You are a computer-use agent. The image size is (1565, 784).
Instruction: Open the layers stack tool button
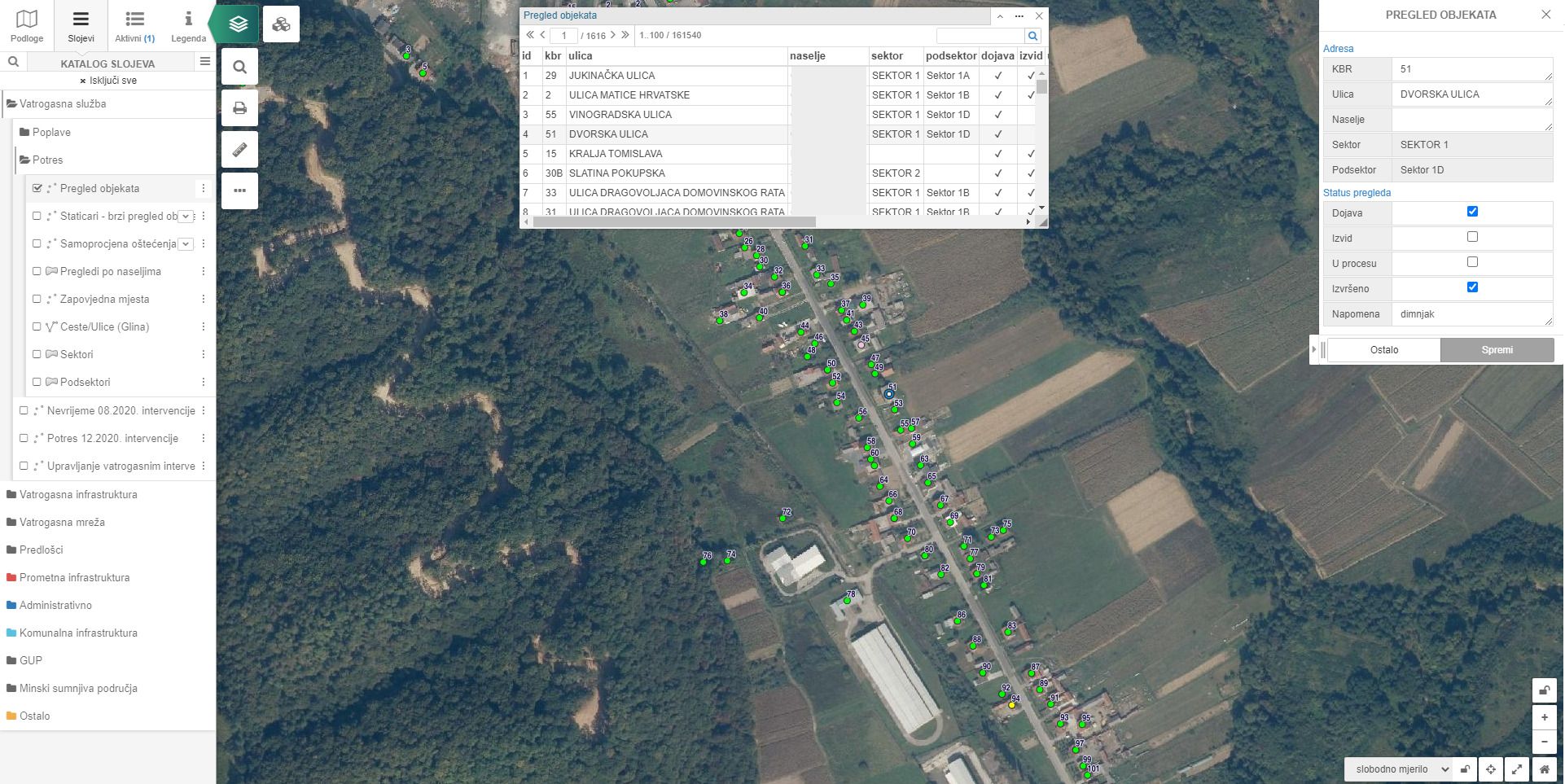click(x=239, y=24)
